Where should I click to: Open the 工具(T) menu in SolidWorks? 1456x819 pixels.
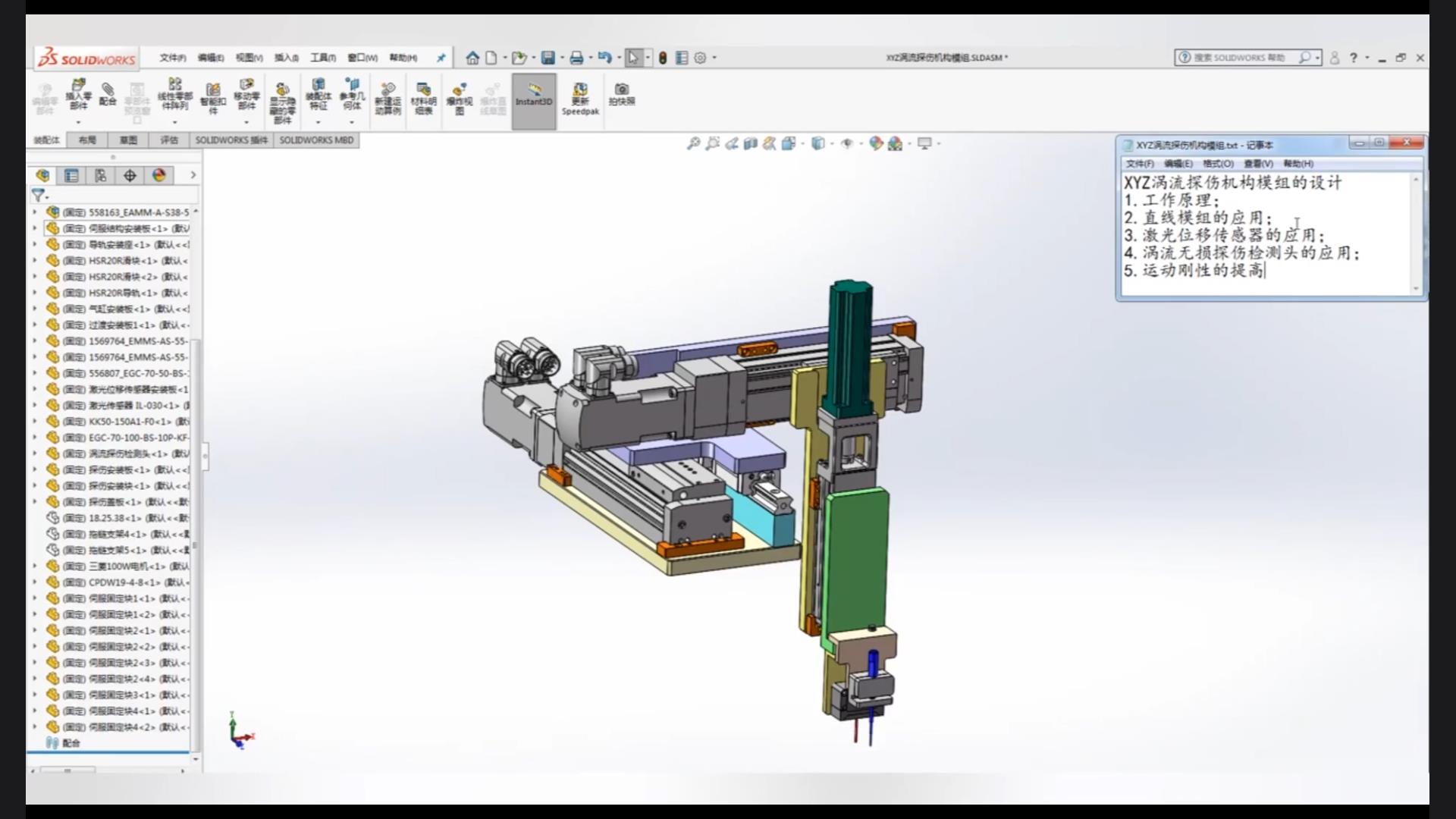point(322,58)
